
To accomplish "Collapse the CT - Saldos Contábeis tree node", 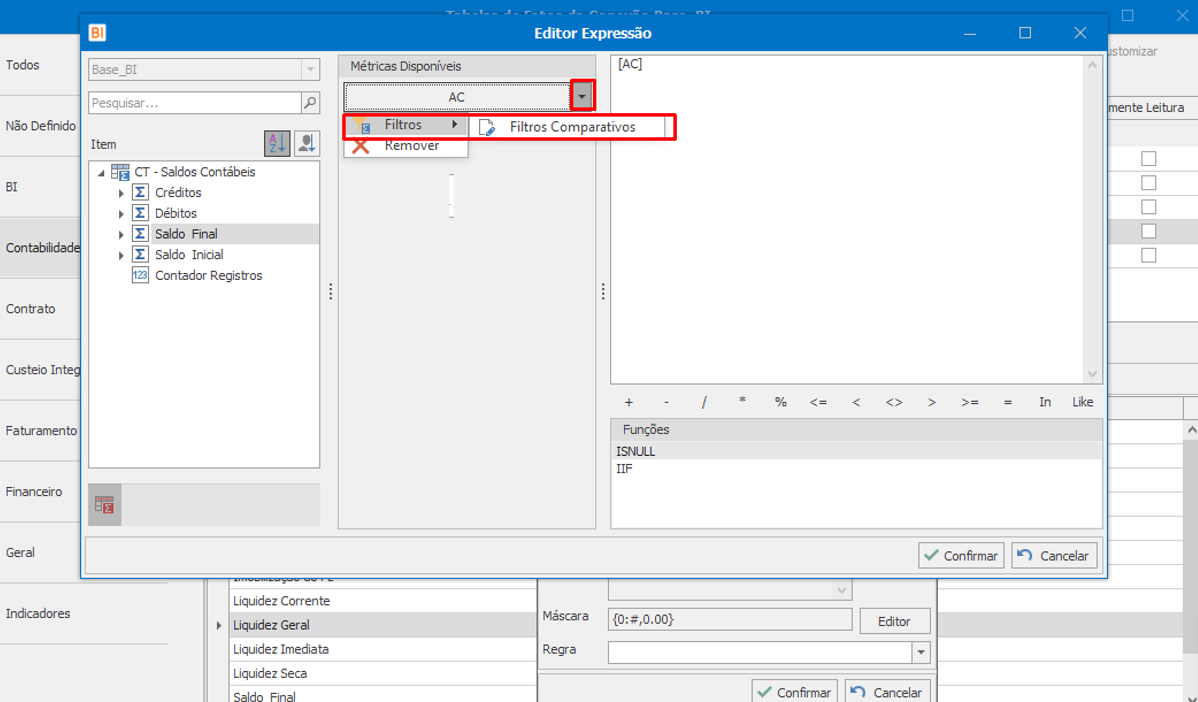I will [101, 173].
